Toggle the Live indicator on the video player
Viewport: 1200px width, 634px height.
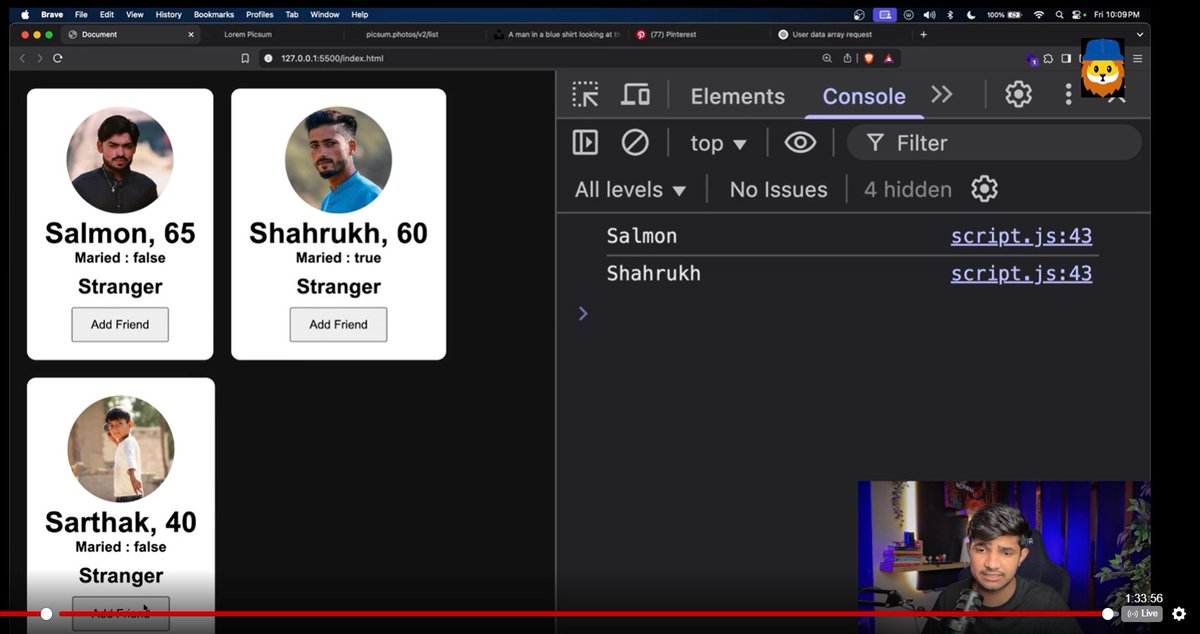pos(1141,614)
